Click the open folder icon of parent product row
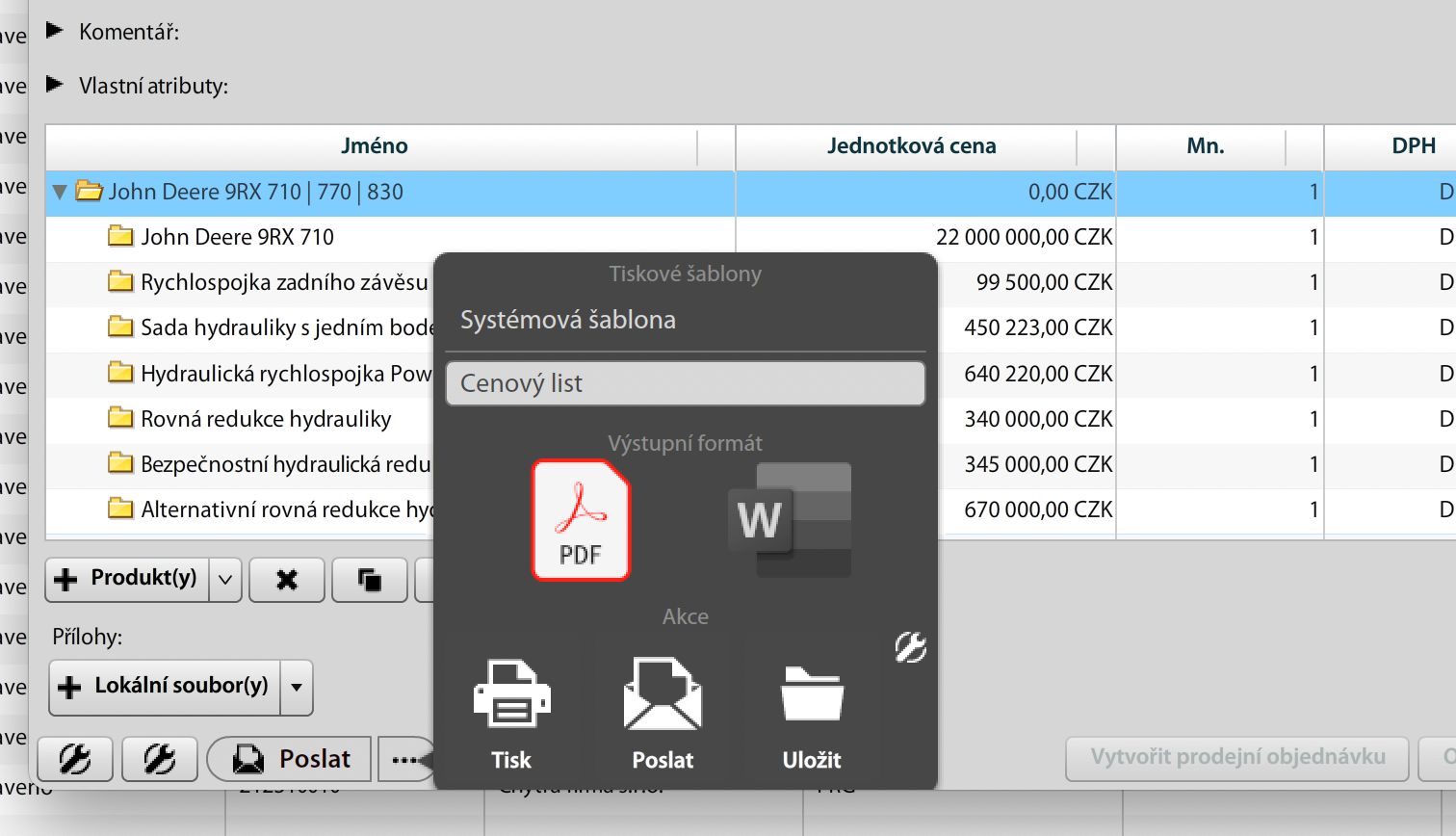 click(x=89, y=191)
